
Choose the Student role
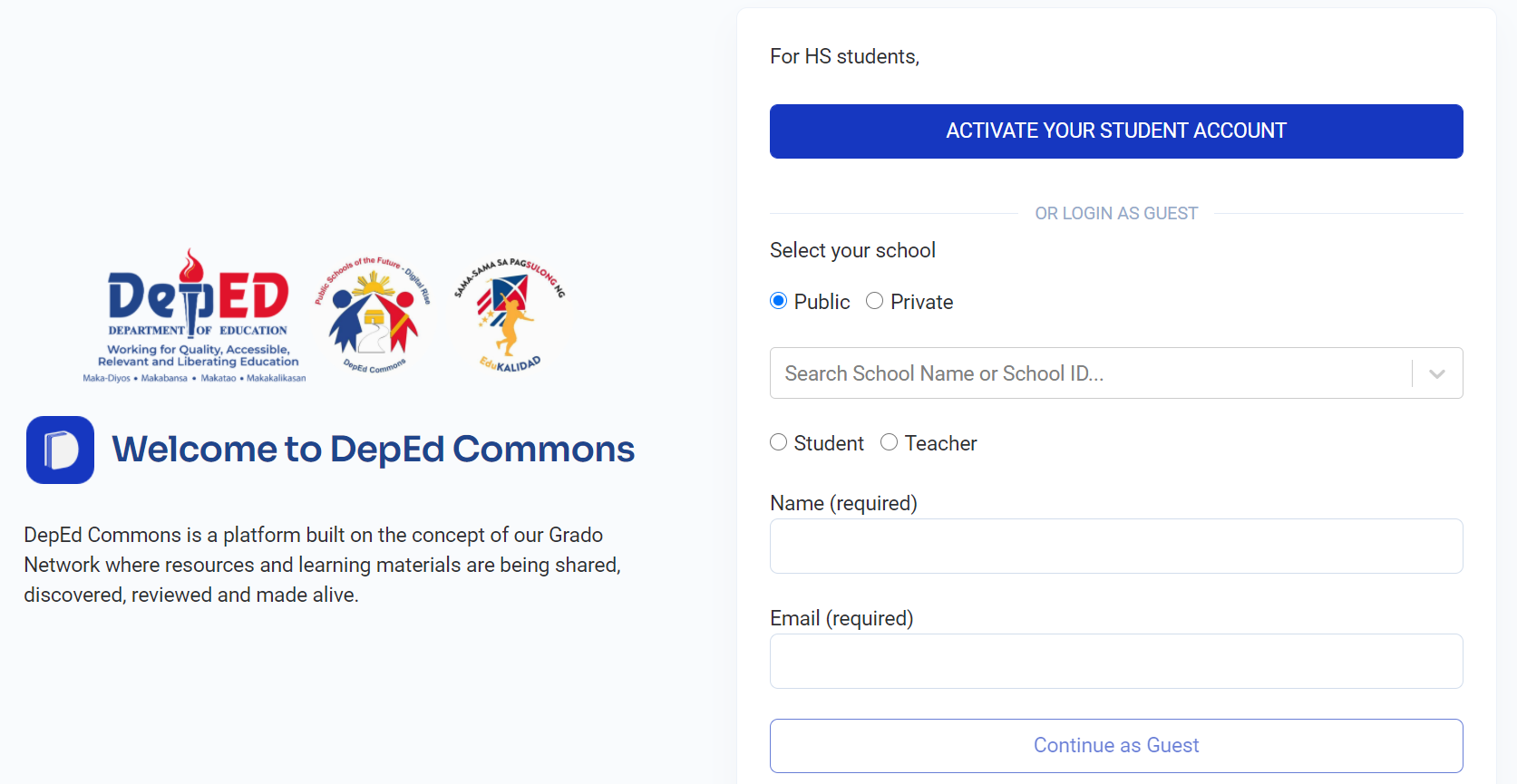778,441
